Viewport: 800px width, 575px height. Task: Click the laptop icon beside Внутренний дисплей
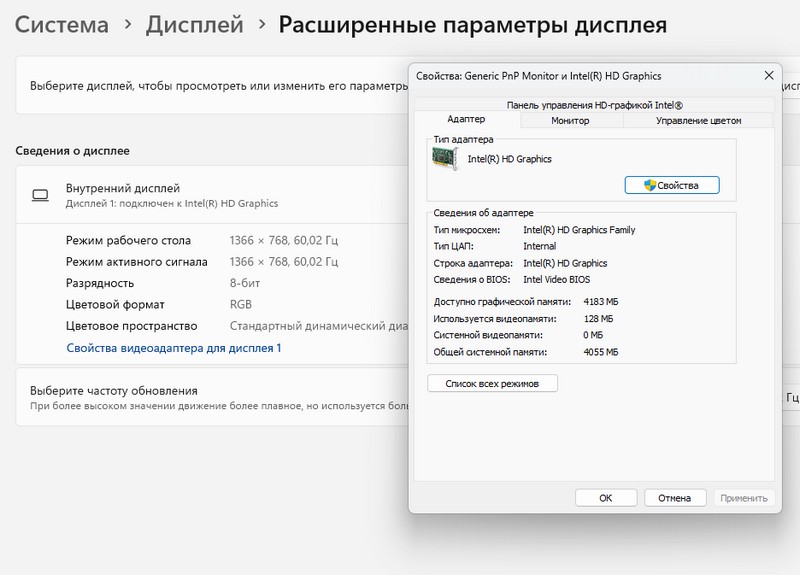(x=41, y=195)
